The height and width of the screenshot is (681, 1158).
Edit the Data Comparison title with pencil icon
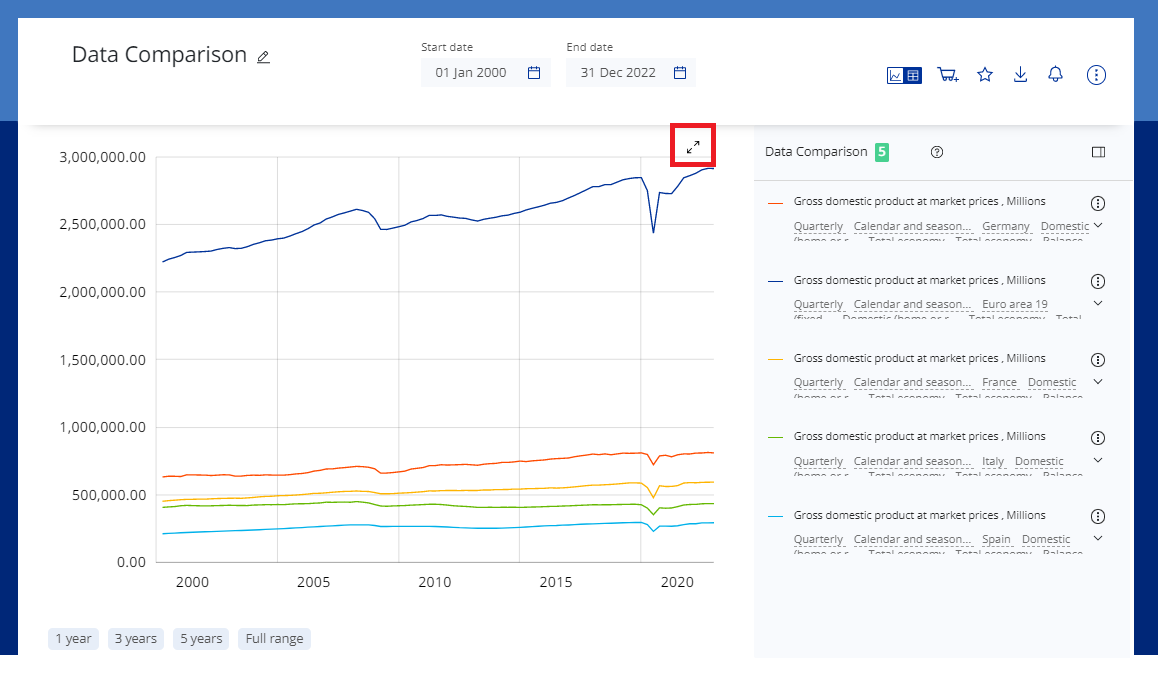pyautogui.click(x=263, y=57)
